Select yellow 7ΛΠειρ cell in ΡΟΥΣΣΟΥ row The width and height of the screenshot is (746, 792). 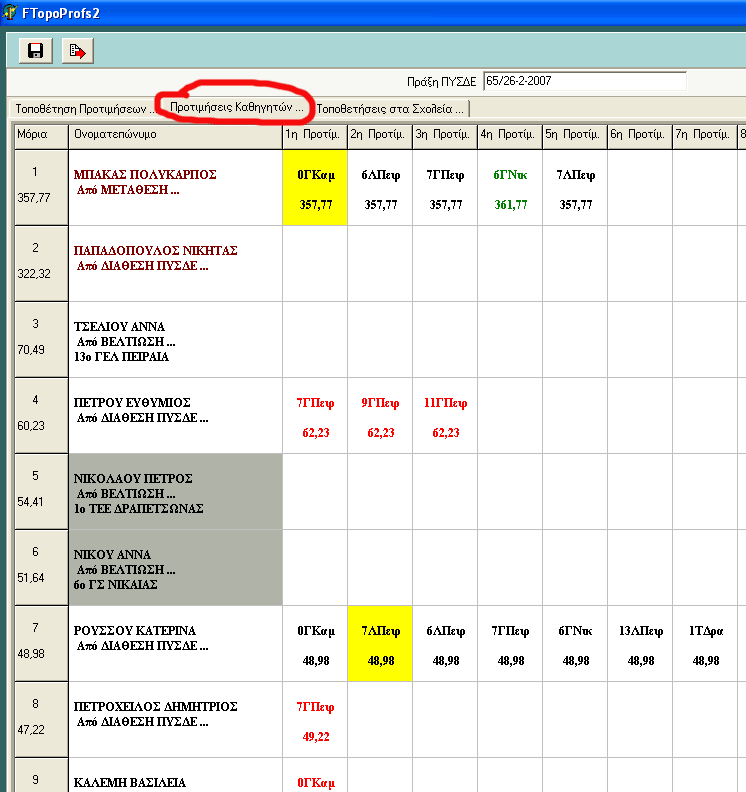(379, 644)
